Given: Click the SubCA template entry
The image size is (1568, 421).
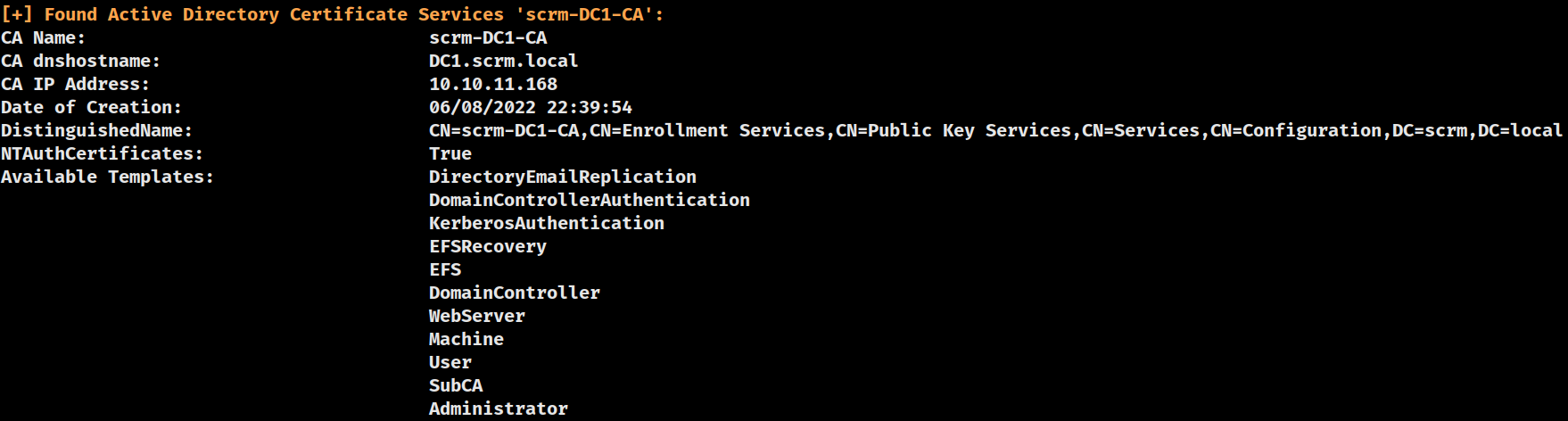Looking at the screenshot, I should click(456, 385).
